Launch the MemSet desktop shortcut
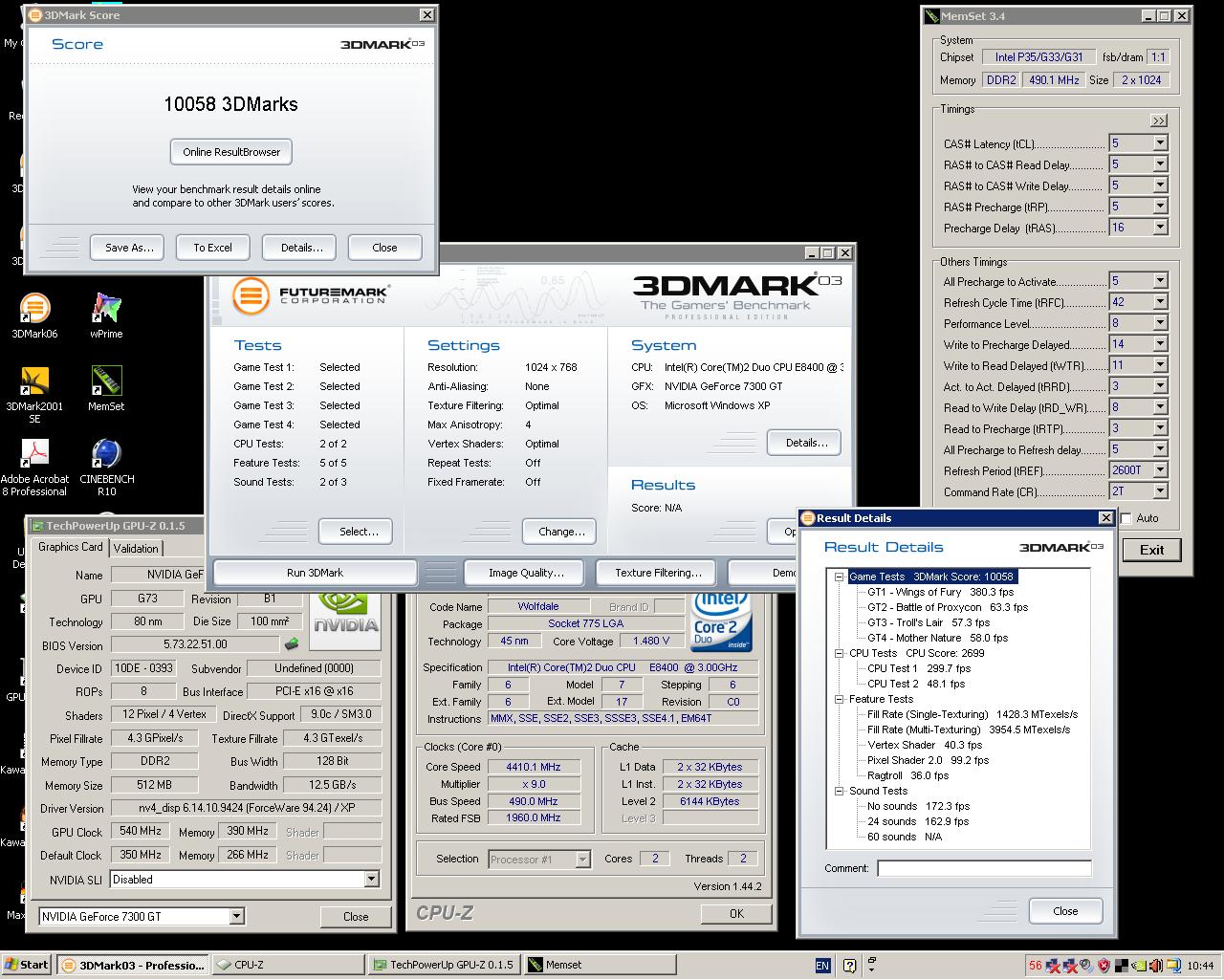 [x=106, y=389]
